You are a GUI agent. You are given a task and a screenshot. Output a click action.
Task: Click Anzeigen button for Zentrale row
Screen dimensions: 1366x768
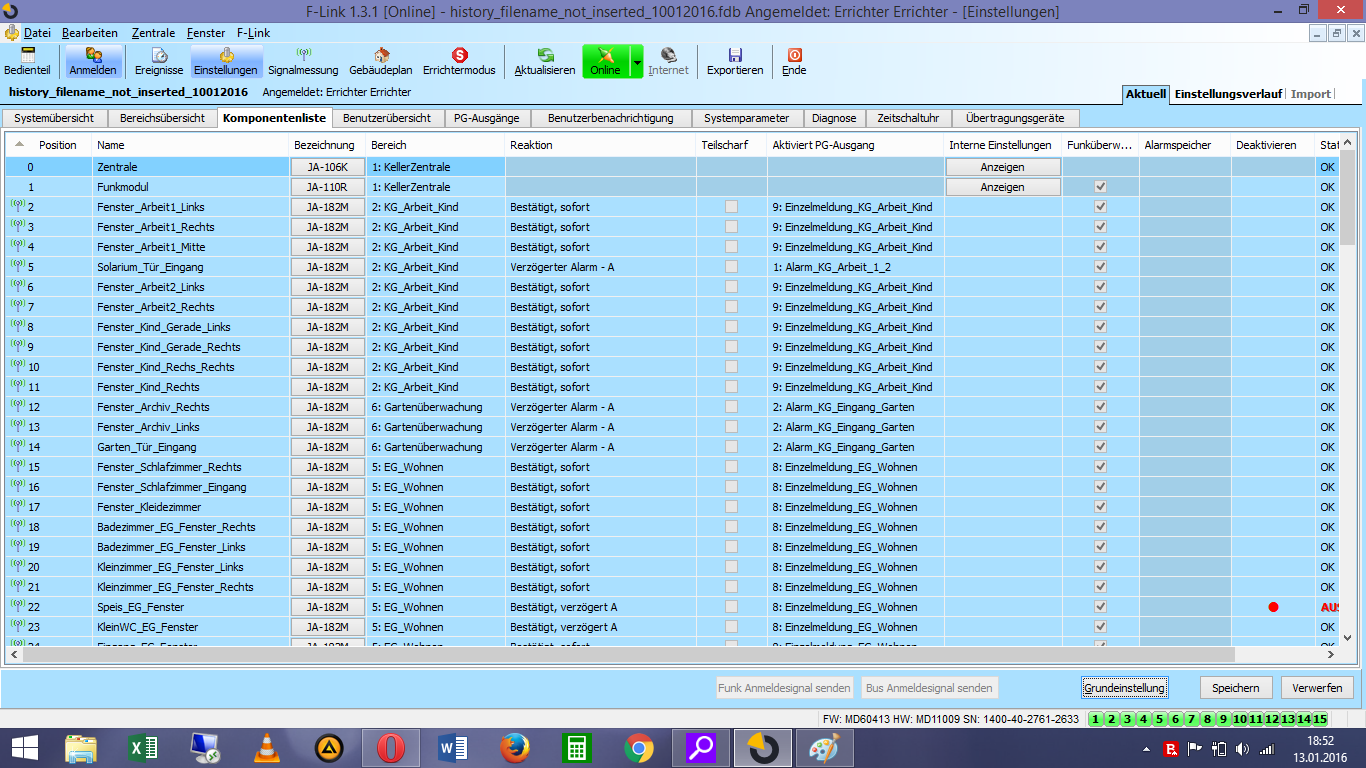(1002, 167)
